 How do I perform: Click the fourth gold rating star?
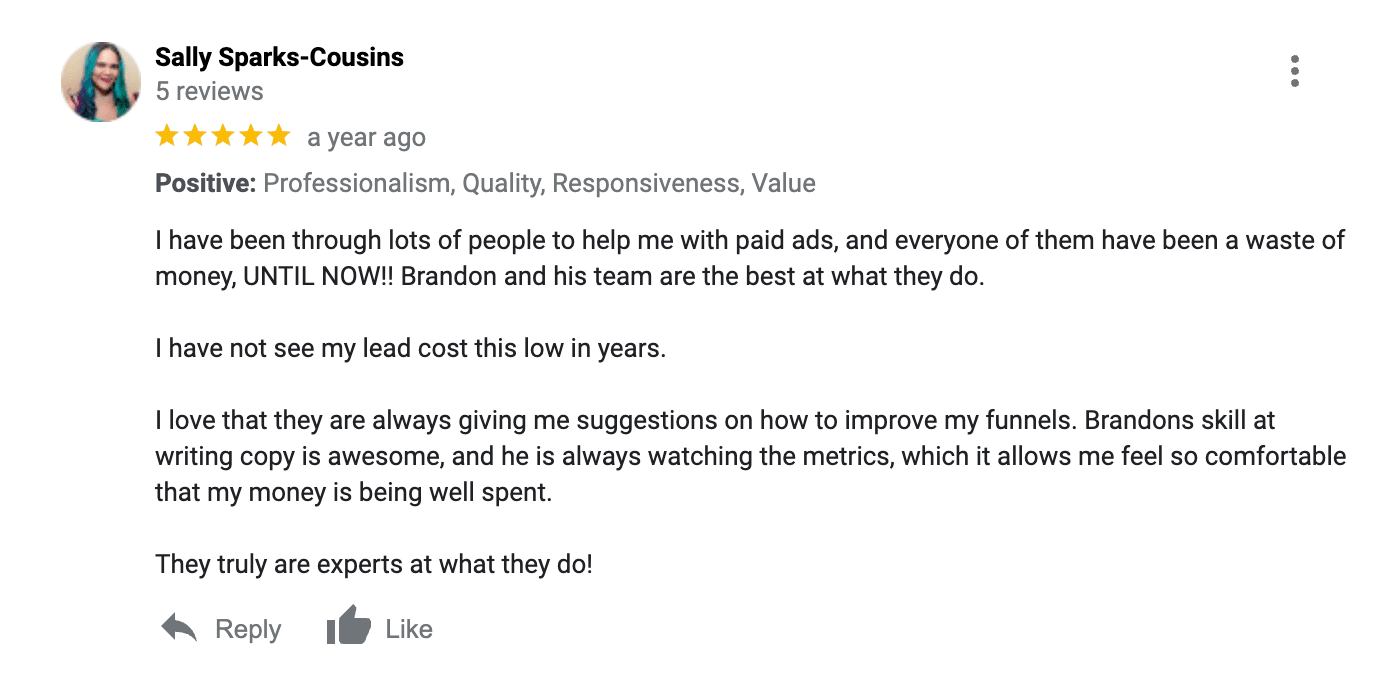pyautogui.click(x=250, y=136)
